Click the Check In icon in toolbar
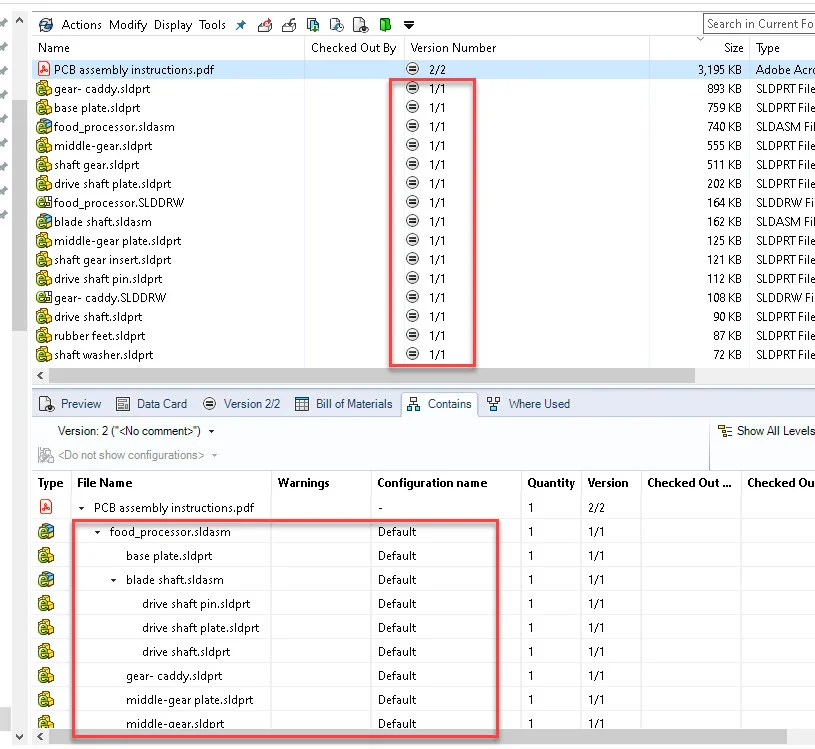The height and width of the screenshot is (749, 815). [x=288, y=24]
